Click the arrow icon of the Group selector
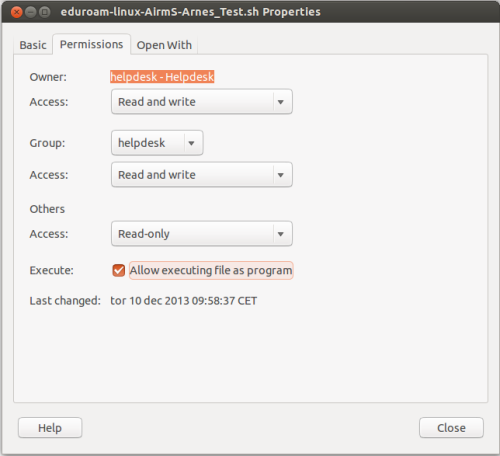The image size is (500, 456). click(191, 143)
